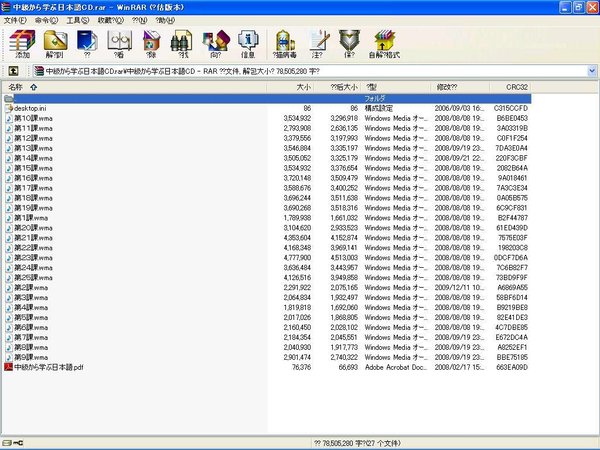
Task: Open the (N) options menu
Action: click(139, 20)
